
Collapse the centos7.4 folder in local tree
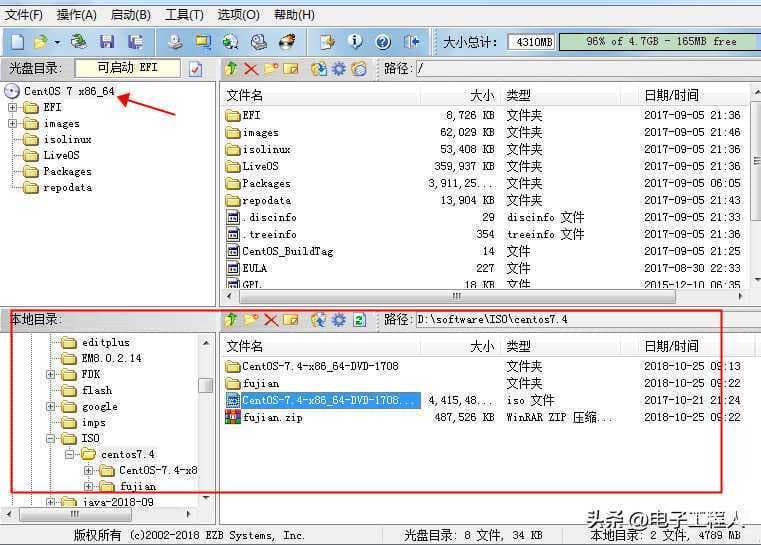click(69, 455)
